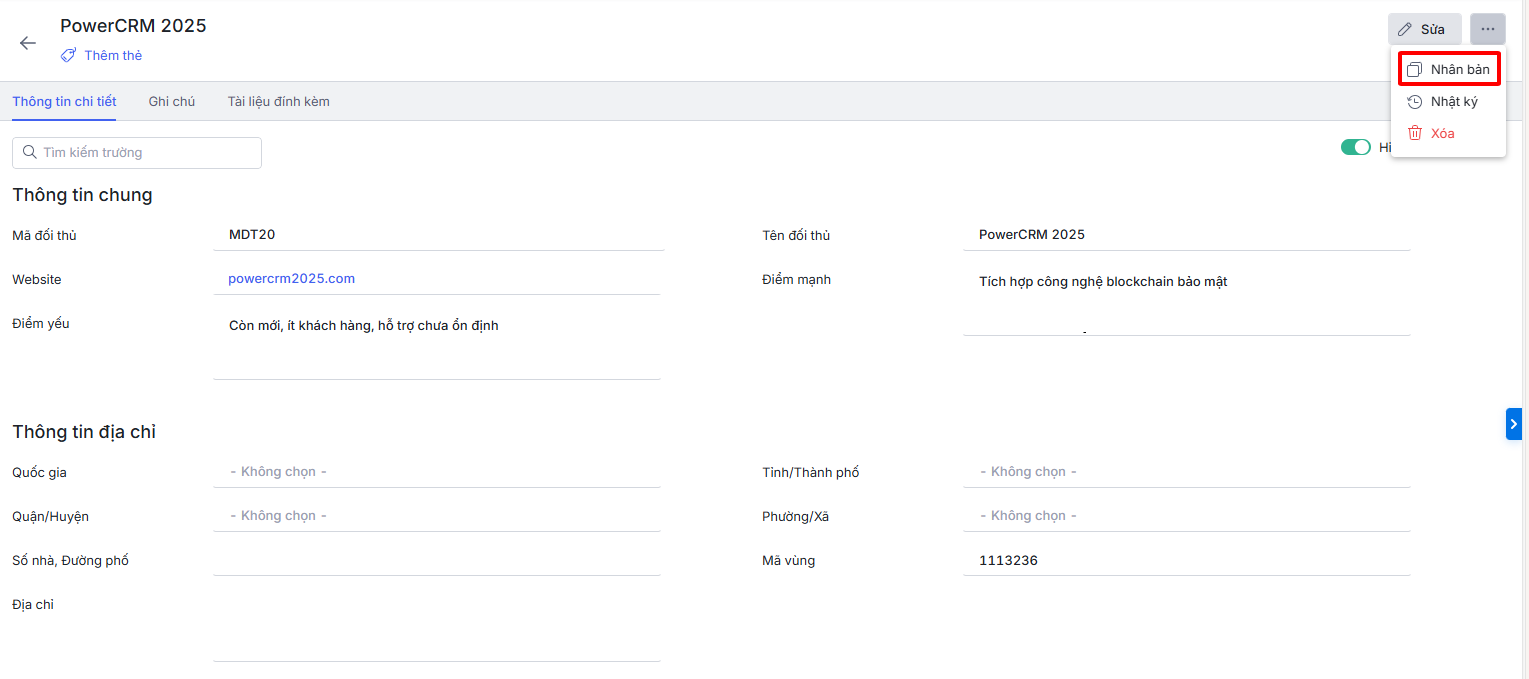
Task: Click the Thêm thẻ link
Action: 113,56
